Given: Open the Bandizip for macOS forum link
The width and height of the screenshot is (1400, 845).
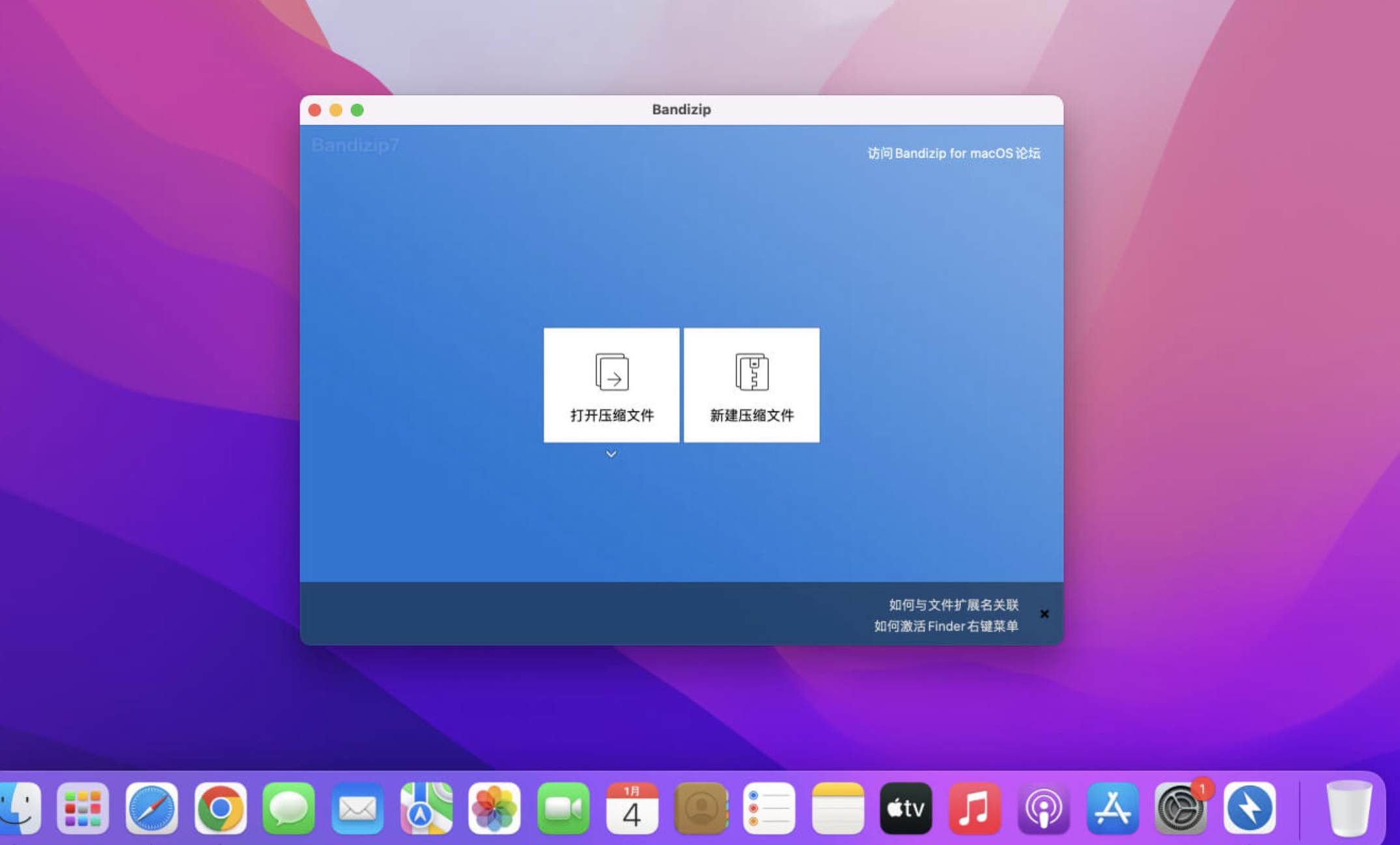Looking at the screenshot, I should (x=953, y=154).
